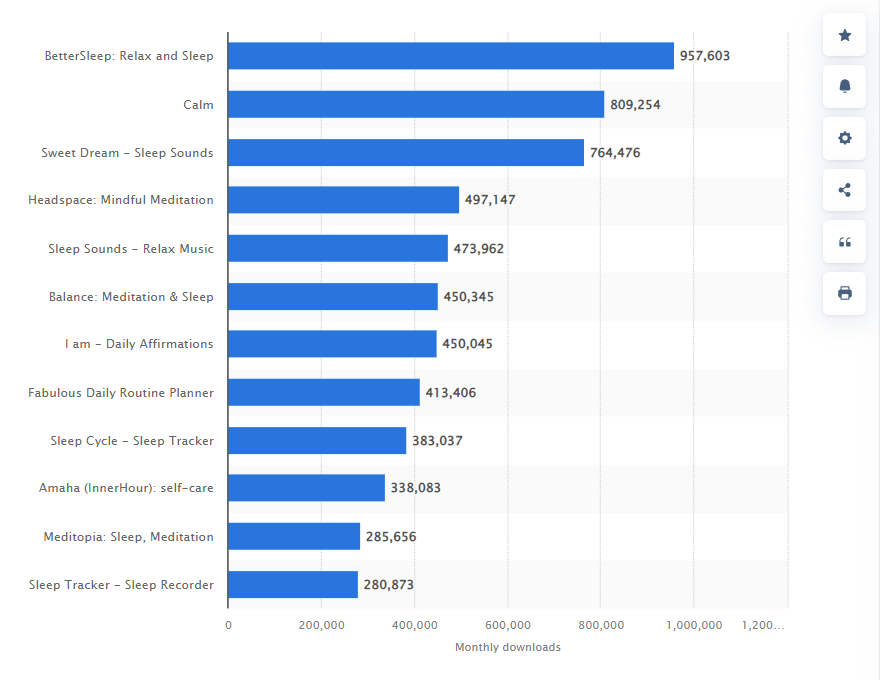Select the Sleep Sounds – Relax Music bar
The image size is (880, 680).
coord(338,248)
